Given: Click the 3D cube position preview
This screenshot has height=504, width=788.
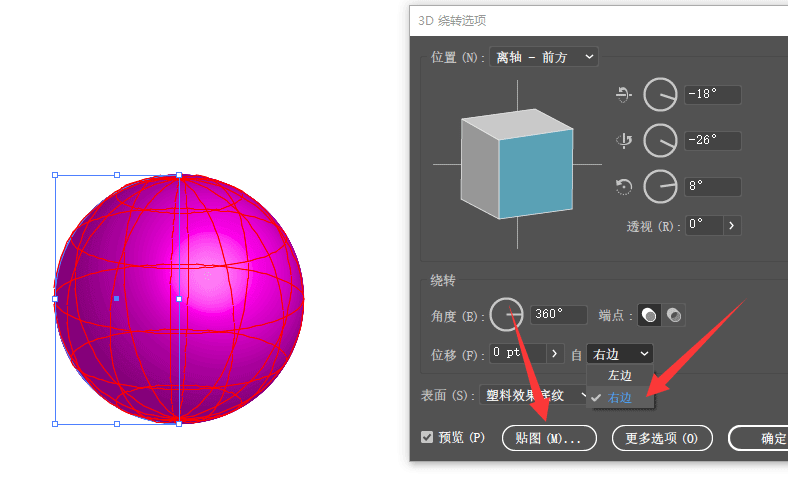Looking at the screenshot, I should 516,165.
